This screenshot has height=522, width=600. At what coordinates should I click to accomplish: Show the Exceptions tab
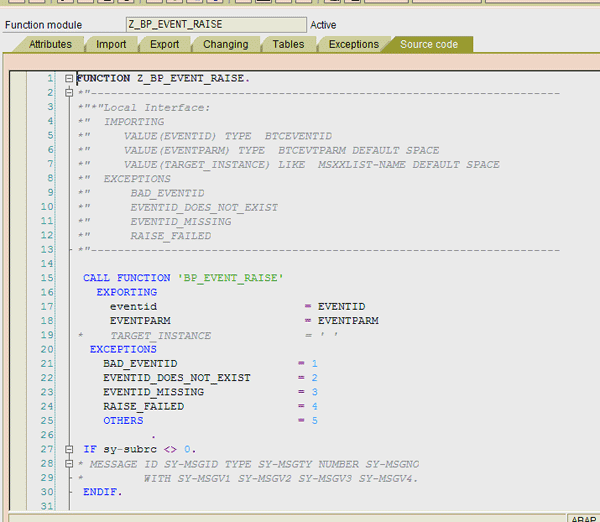click(353, 44)
